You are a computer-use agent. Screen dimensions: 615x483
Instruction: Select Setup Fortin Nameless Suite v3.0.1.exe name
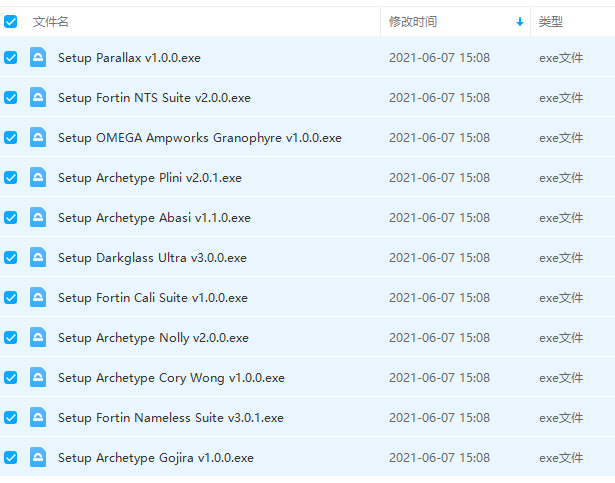tap(171, 418)
